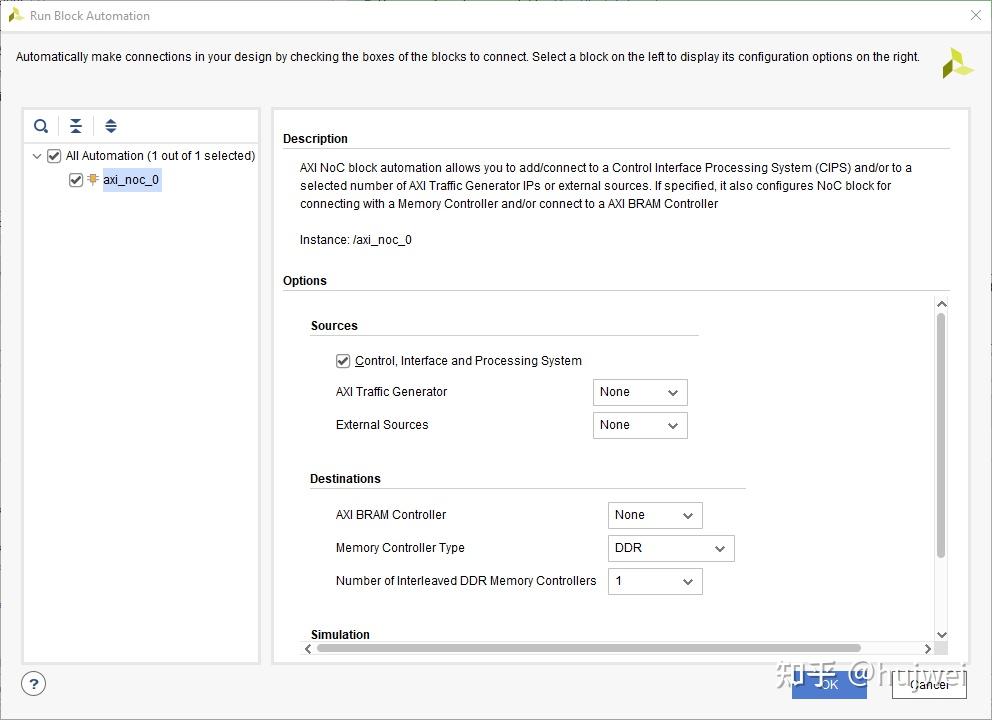Image resolution: width=992 pixels, height=720 pixels.
Task: Toggle the All Automation checkbox
Action: [x=54, y=156]
